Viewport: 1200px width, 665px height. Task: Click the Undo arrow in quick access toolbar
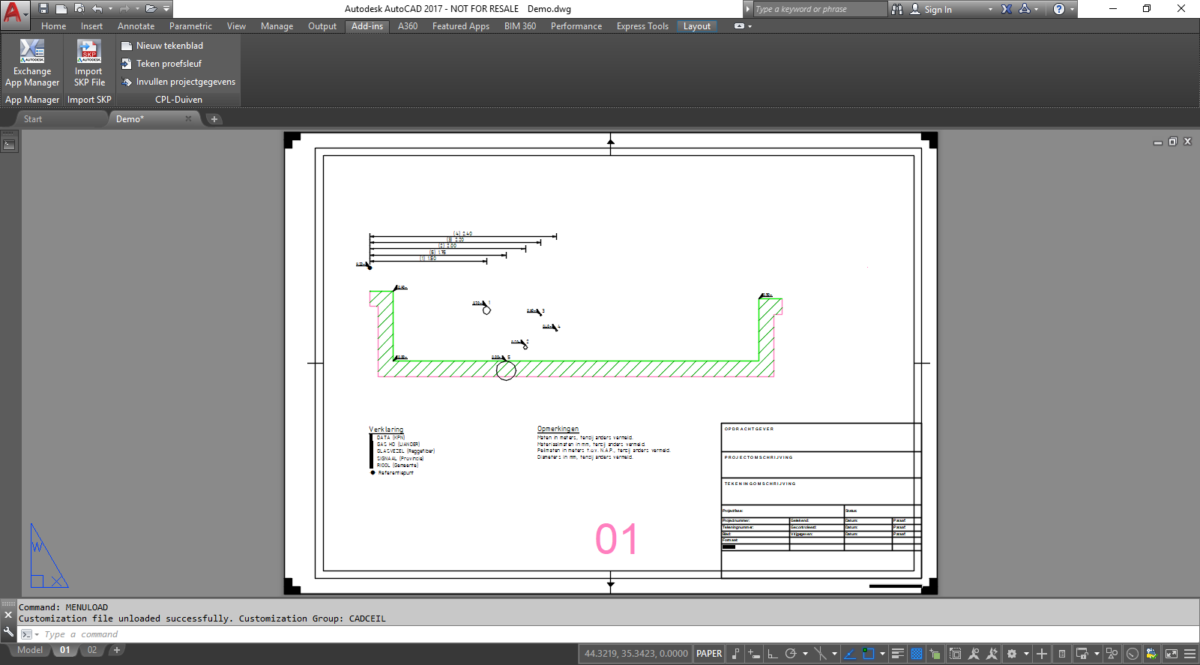tap(97, 9)
